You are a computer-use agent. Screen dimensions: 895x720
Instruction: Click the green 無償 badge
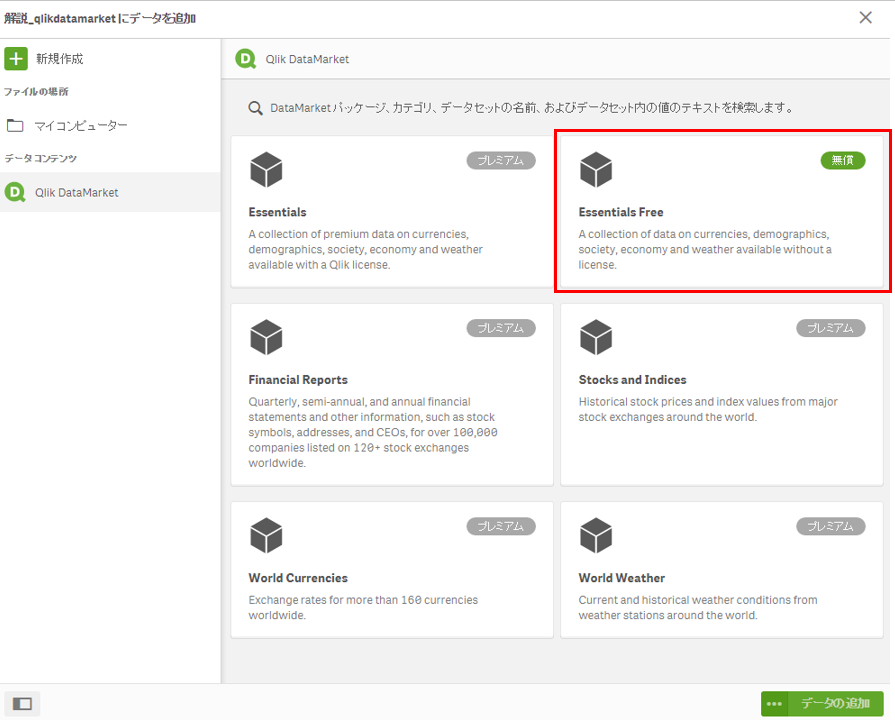coord(842,160)
